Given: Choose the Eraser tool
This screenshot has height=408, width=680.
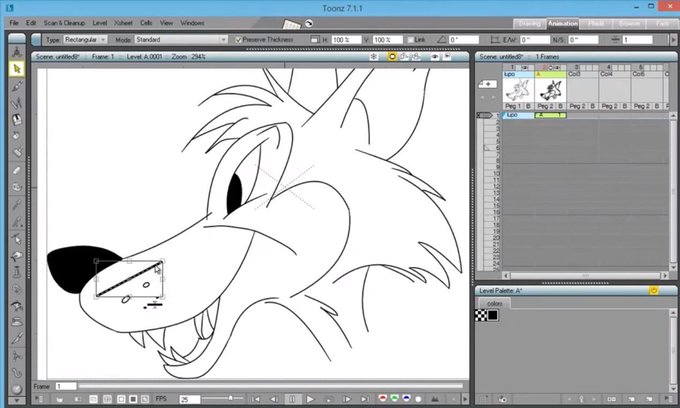Looking at the screenshot, I should coord(17,170).
